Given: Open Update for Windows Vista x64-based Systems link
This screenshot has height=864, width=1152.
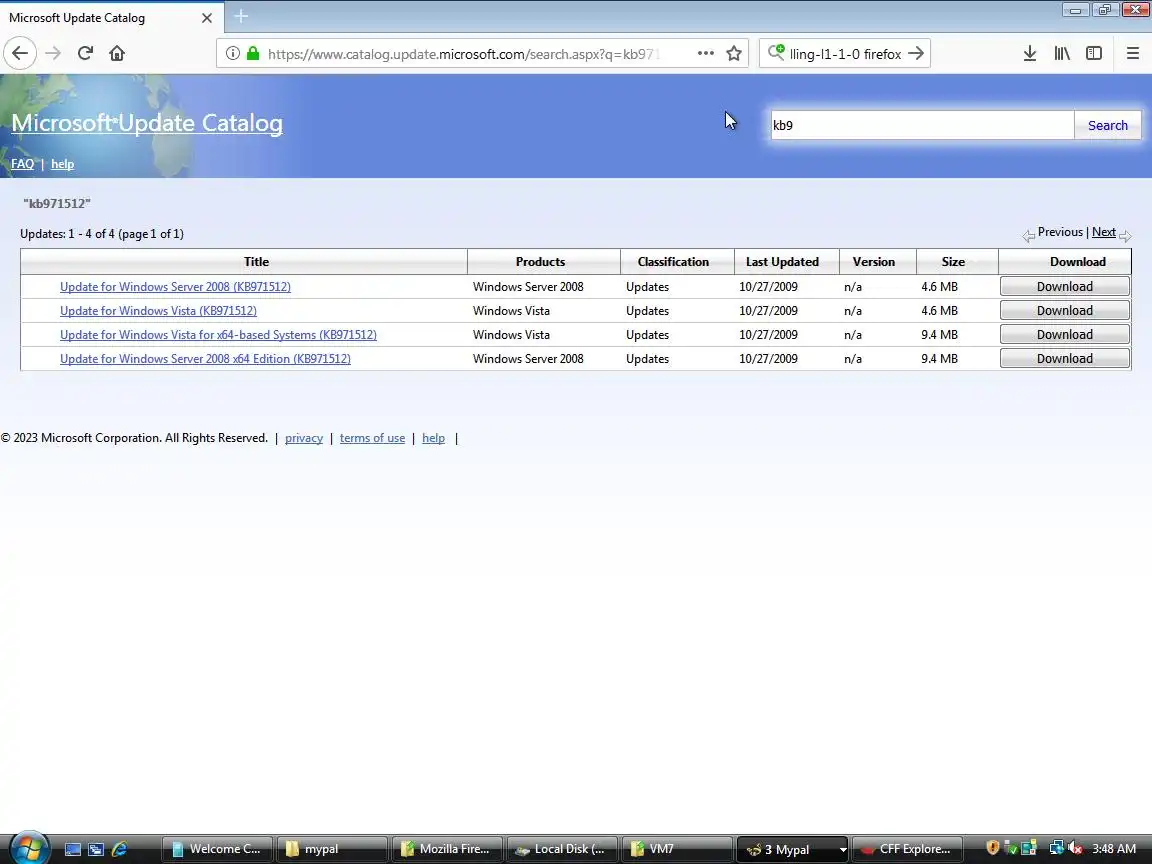Looking at the screenshot, I should [x=218, y=334].
